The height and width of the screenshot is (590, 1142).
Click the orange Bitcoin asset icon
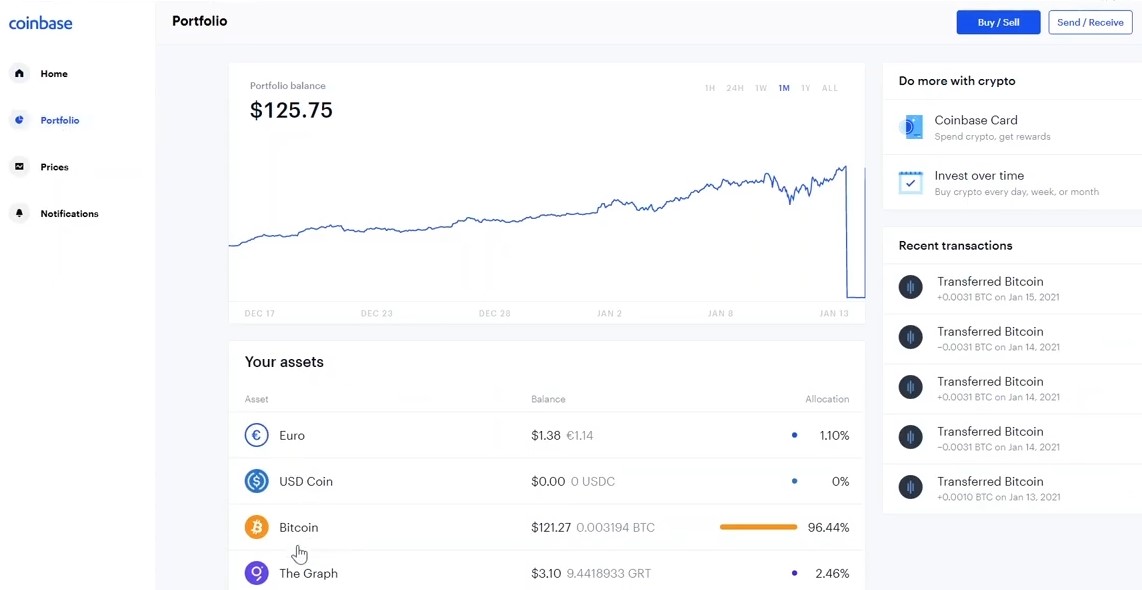tap(257, 527)
